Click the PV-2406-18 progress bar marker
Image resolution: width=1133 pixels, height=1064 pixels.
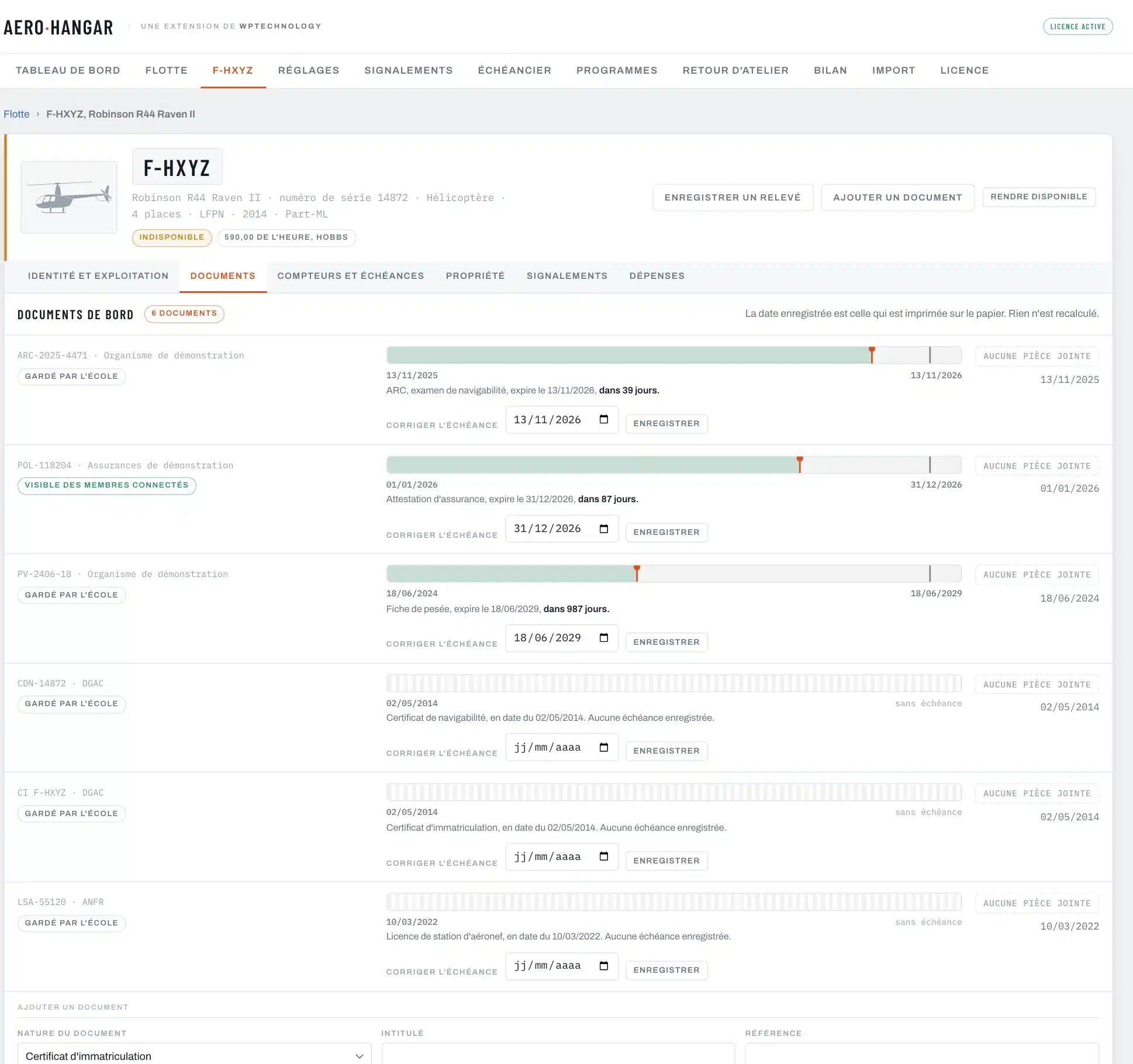(637, 573)
